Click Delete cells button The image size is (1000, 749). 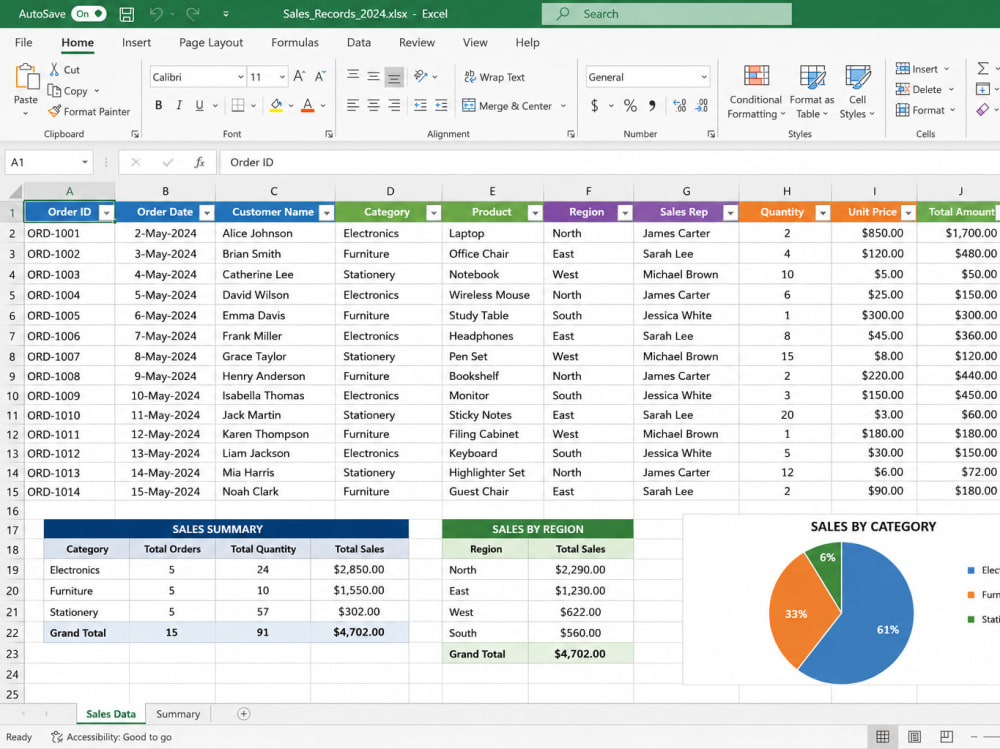click(924, 89)
